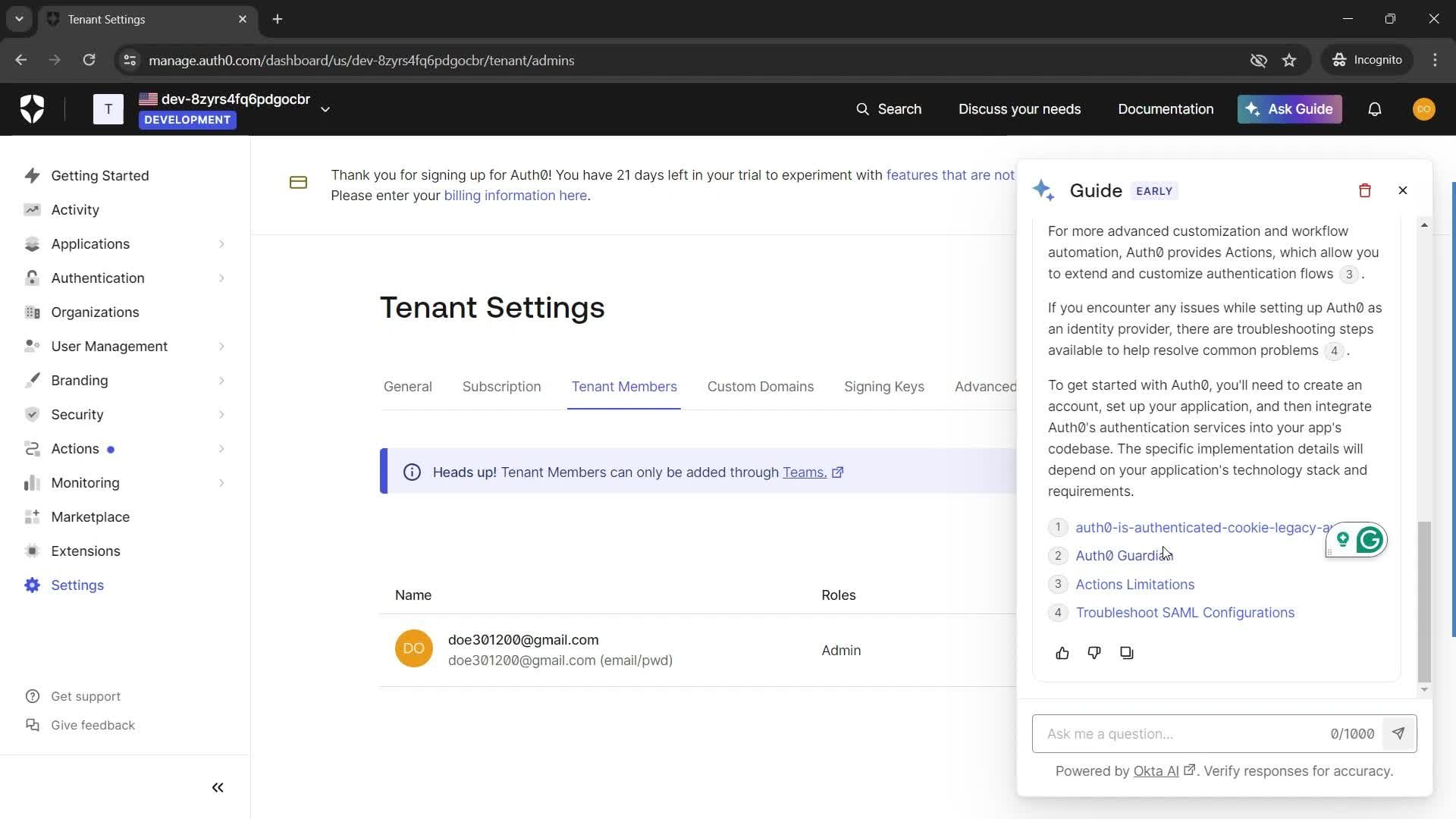Open Marketplace in sidebar
The image size is (1456, 819).
90,517
